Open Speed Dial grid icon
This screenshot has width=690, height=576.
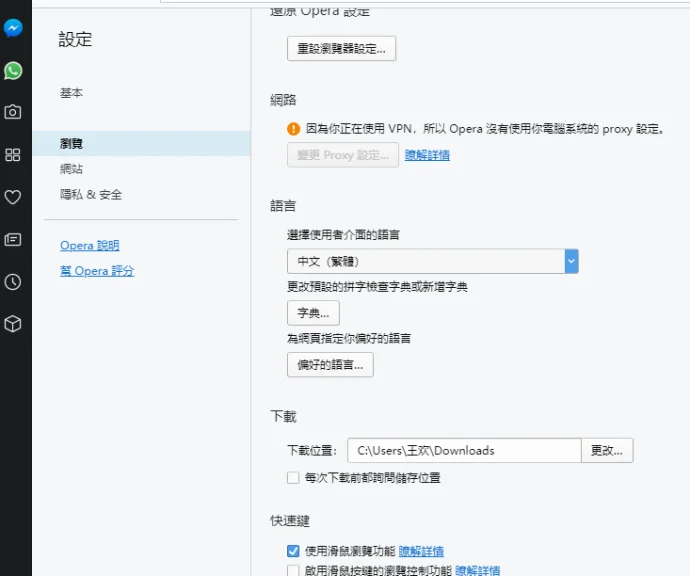click(x=13, y=154)
